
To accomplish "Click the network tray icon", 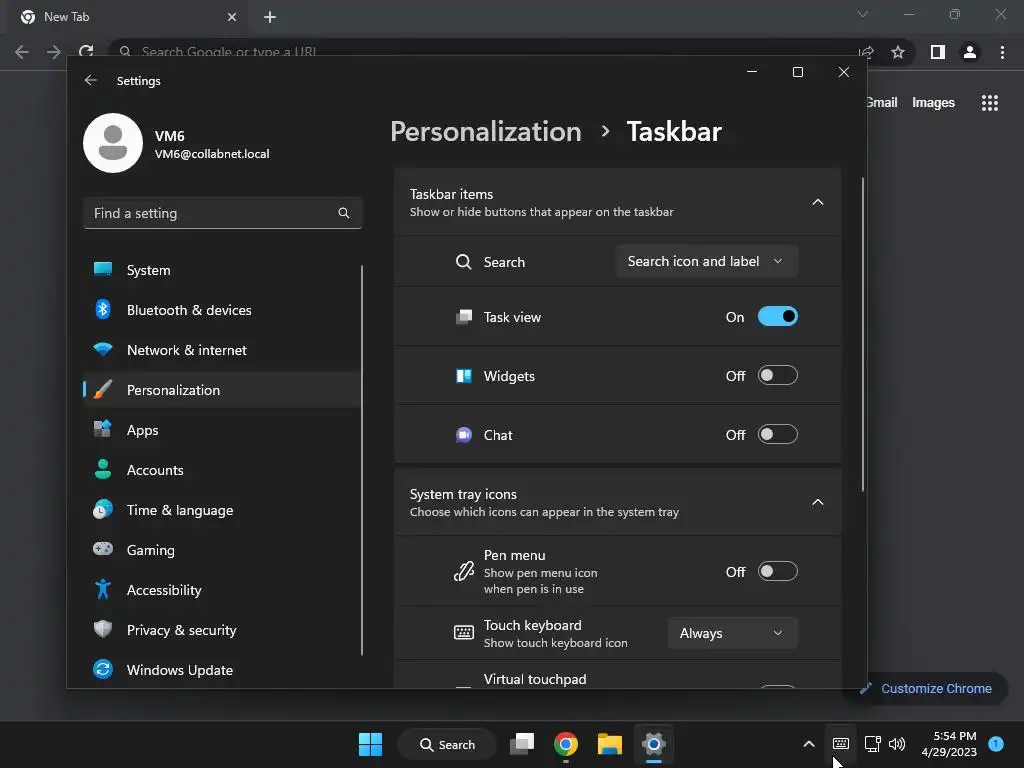I will (872, 744).
